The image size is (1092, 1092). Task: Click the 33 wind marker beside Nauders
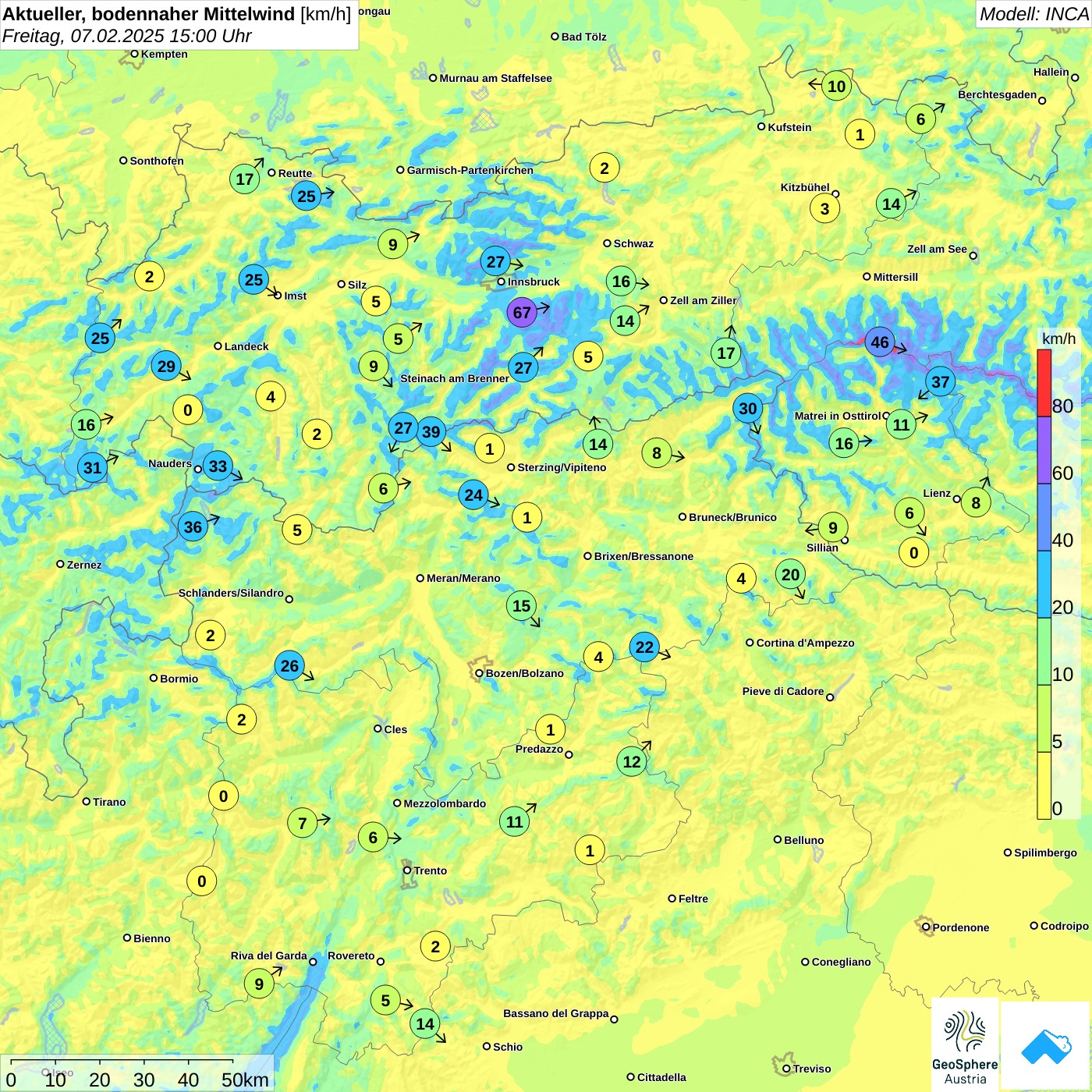(x=218, y=466)
